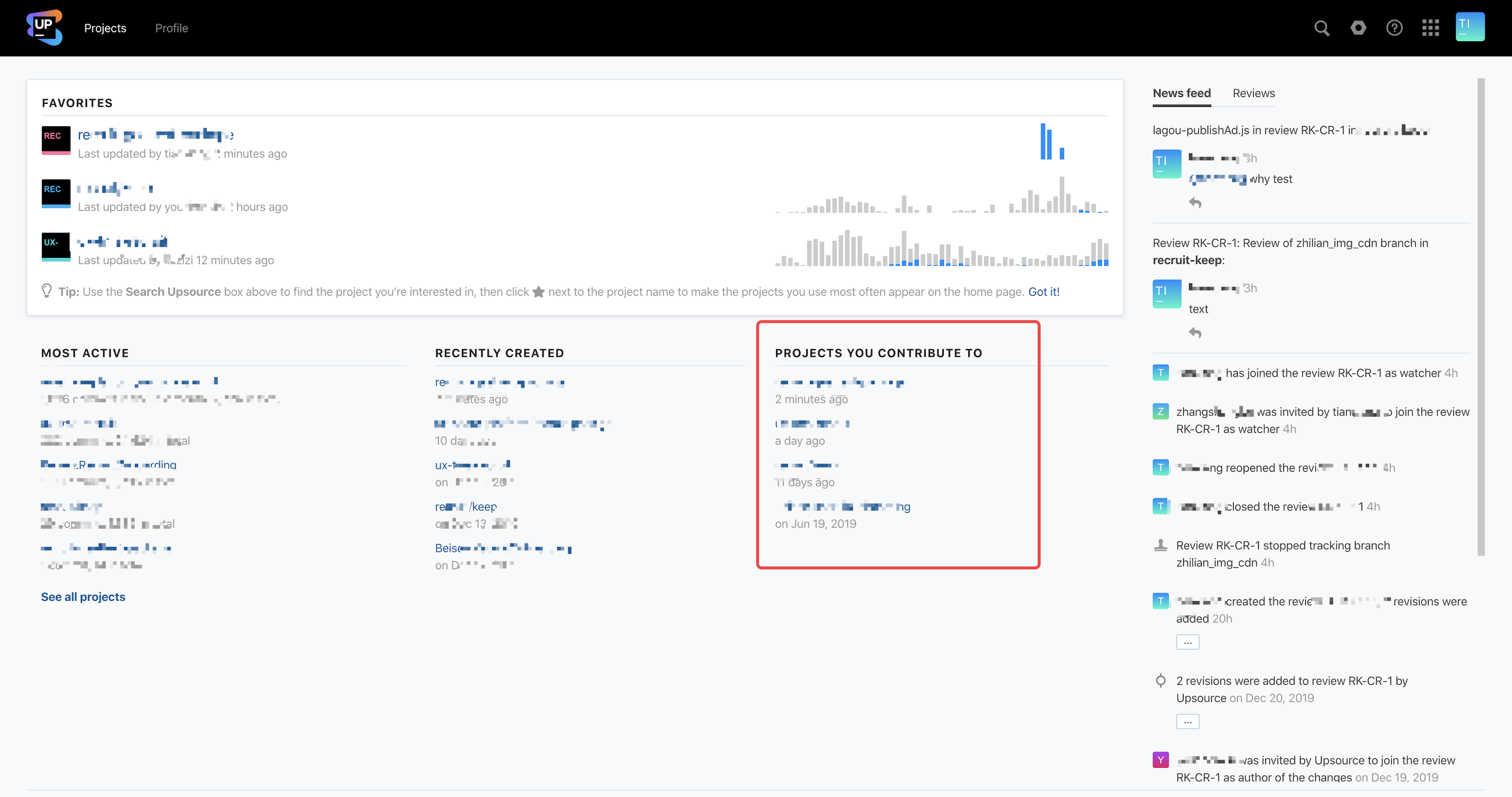This screenshot has width=1512, height=797.
Task: Click TI avatar beside 'why test' comment
Action: click(x=1167, y=164)
